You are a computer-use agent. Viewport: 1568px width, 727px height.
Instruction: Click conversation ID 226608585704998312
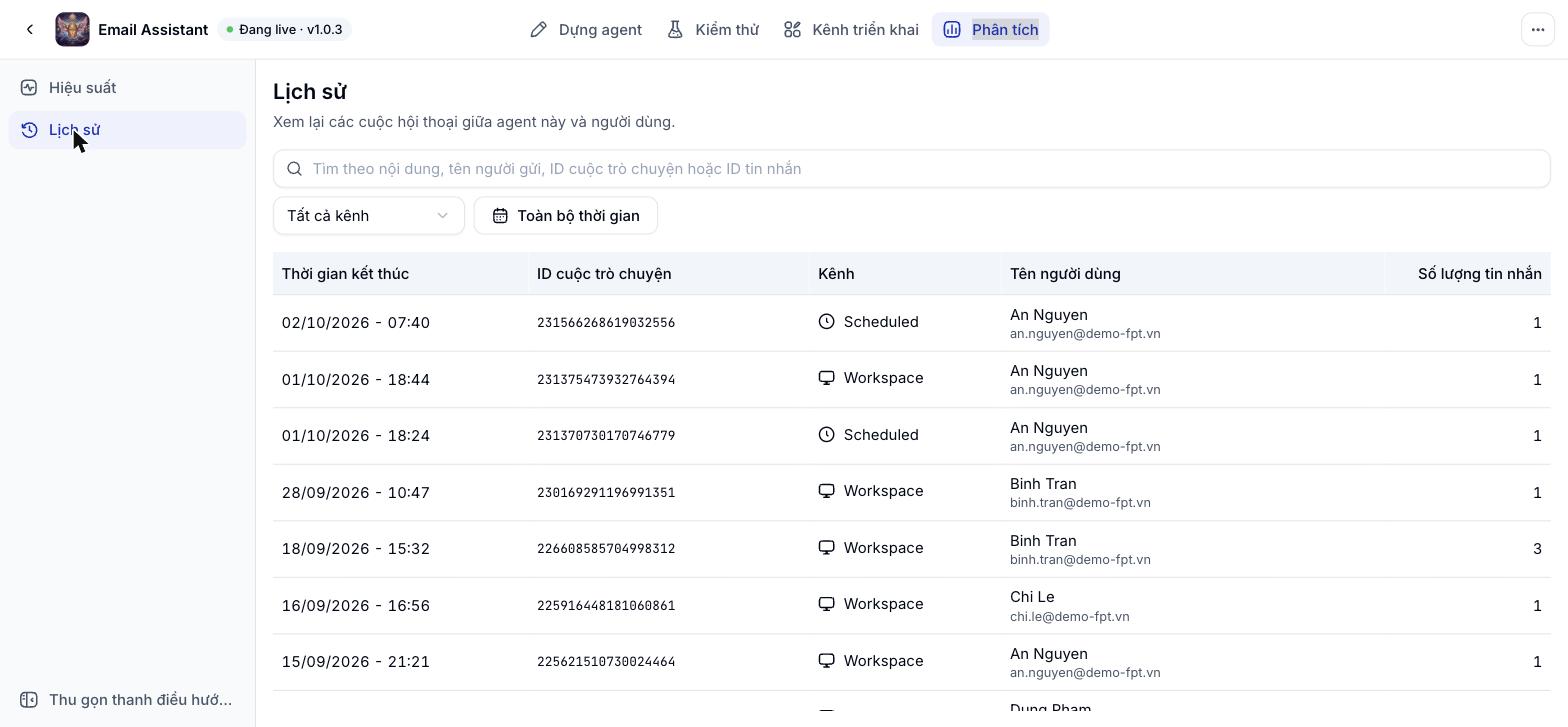tap(606, 549)
